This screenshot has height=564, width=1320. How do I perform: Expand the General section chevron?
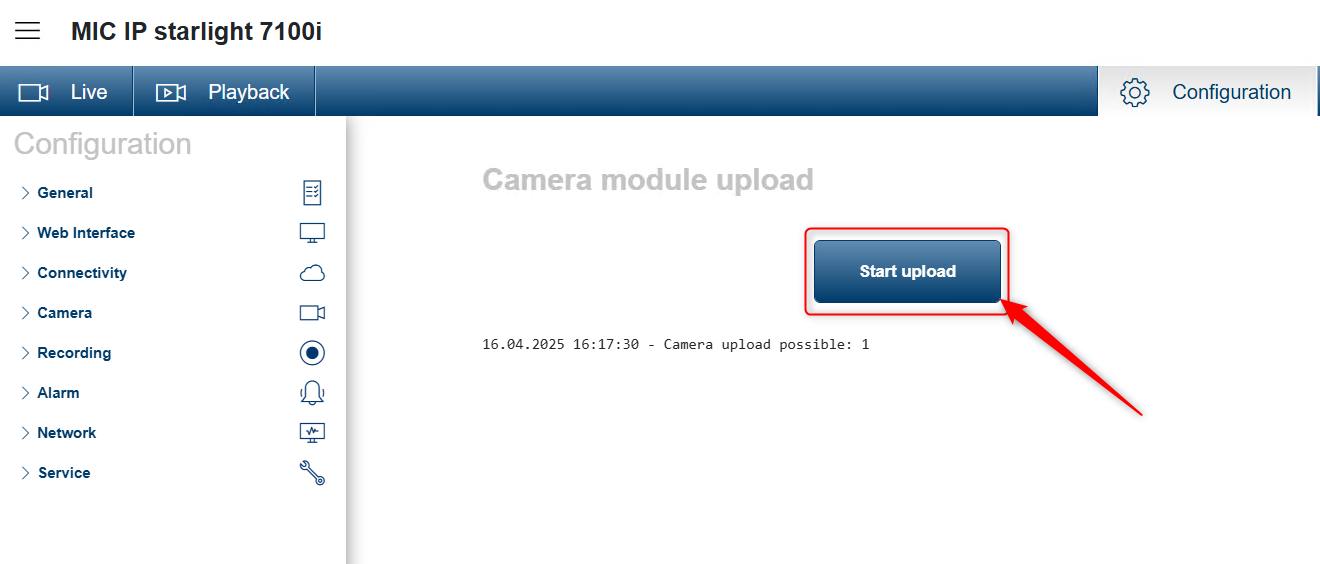click(x=25, y=193)
